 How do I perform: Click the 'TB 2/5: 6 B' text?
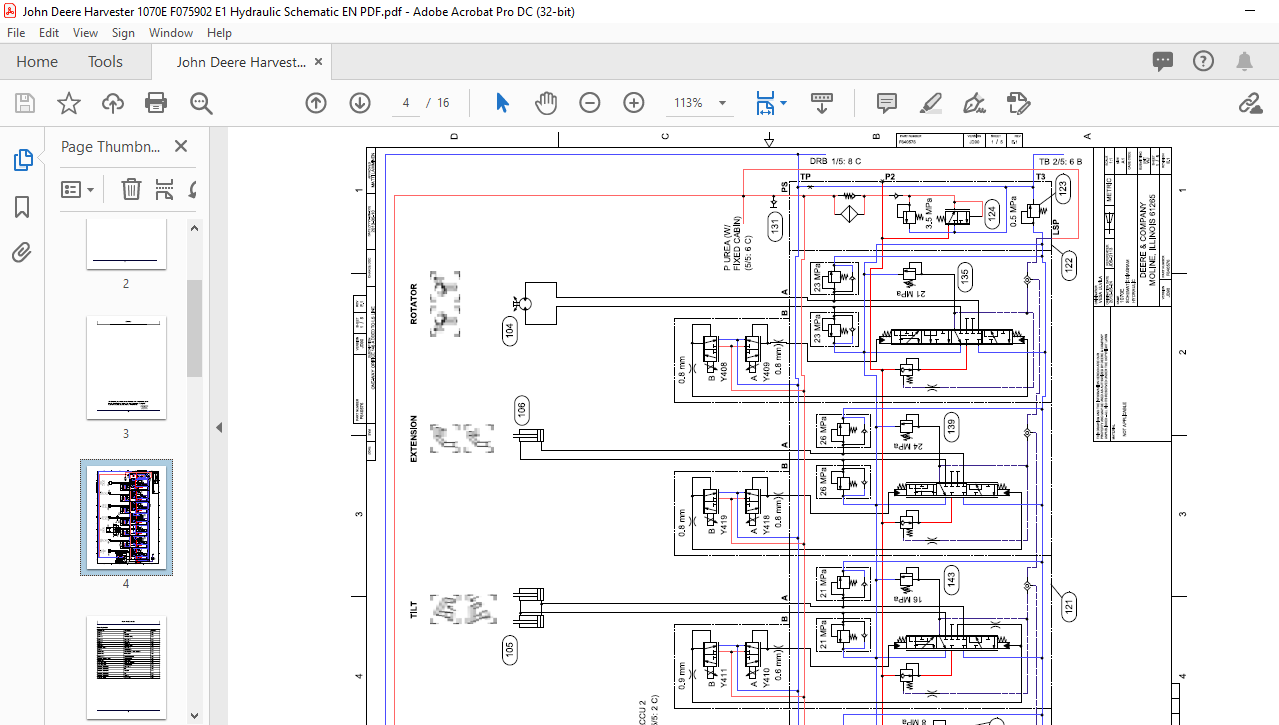click(x=1060, y=161)
